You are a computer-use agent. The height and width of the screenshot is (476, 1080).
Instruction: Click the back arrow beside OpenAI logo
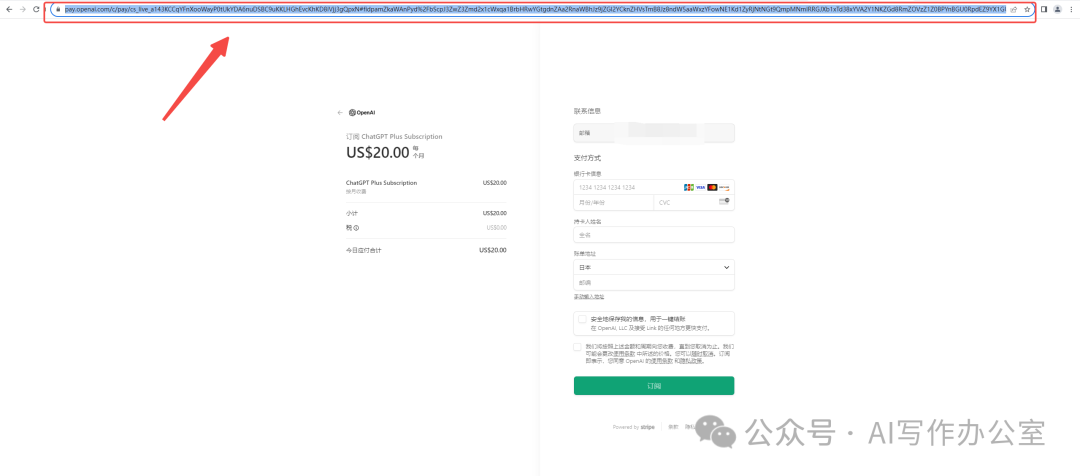[339, 113]
